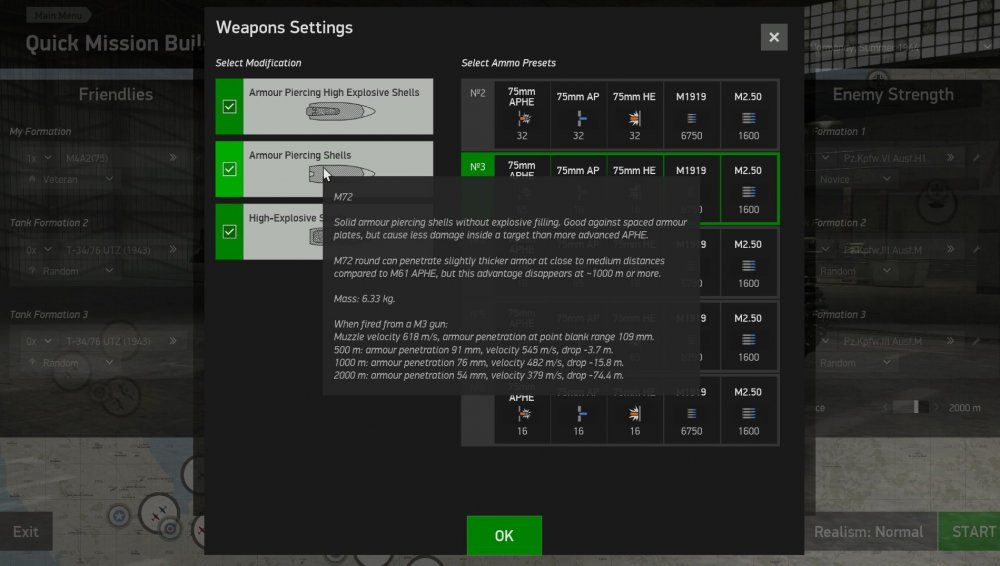1000x566 pixels.
Task: Click 75mm HE icon in preset №2
Action: pos(635,118)
